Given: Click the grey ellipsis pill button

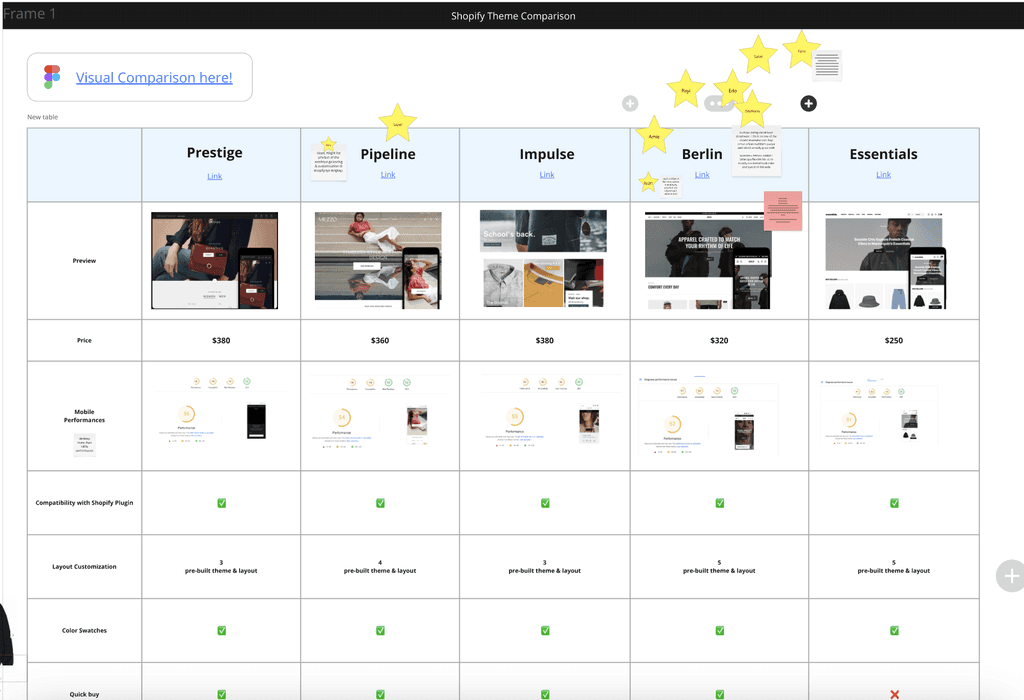Looking at the screenshot, I should (717, 103).
